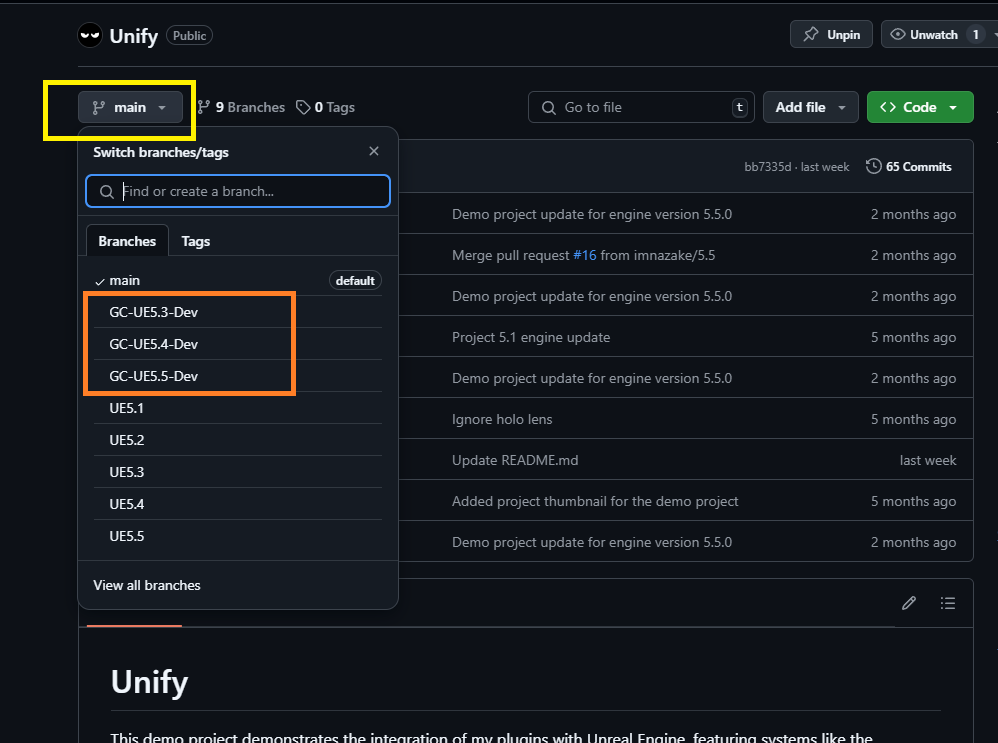Choose the UE5.1 branch
998x743 pixels.
(x=238, y=408)
